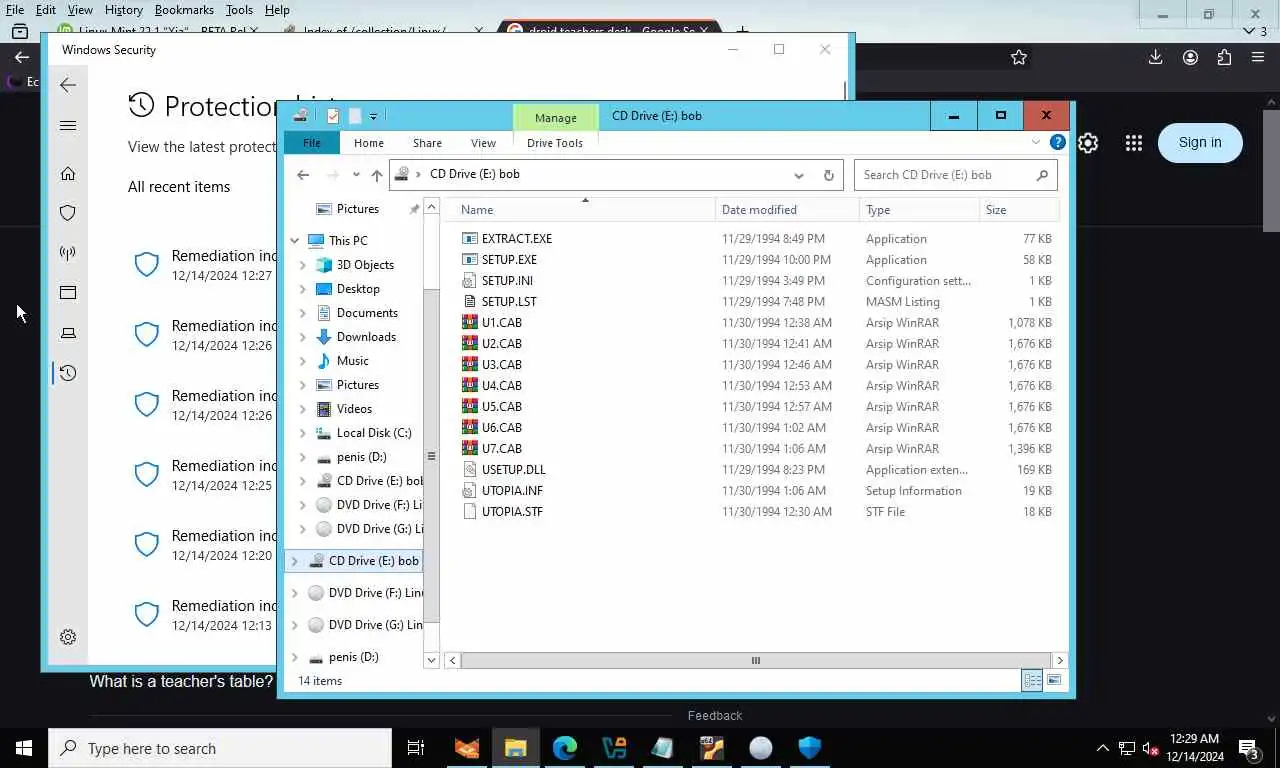Click the New Folder quick access toolbar icon

[x=354, y=116]
